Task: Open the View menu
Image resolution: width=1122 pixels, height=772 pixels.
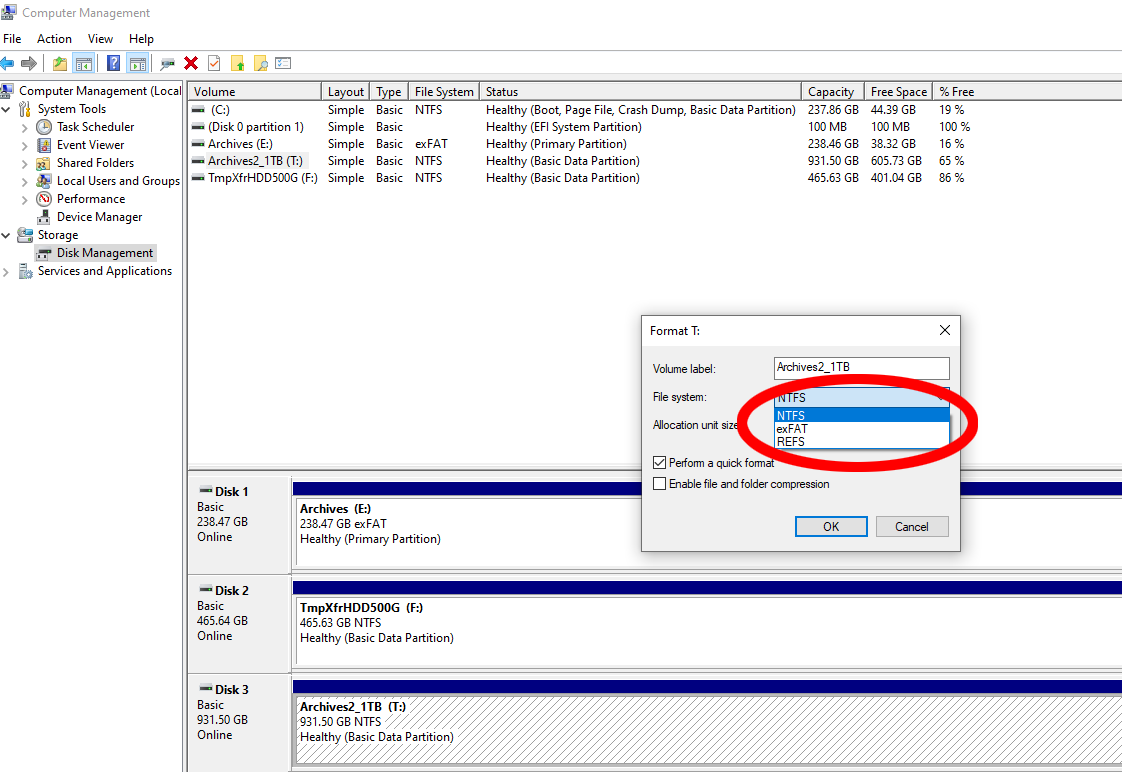Action: (100, 39)
